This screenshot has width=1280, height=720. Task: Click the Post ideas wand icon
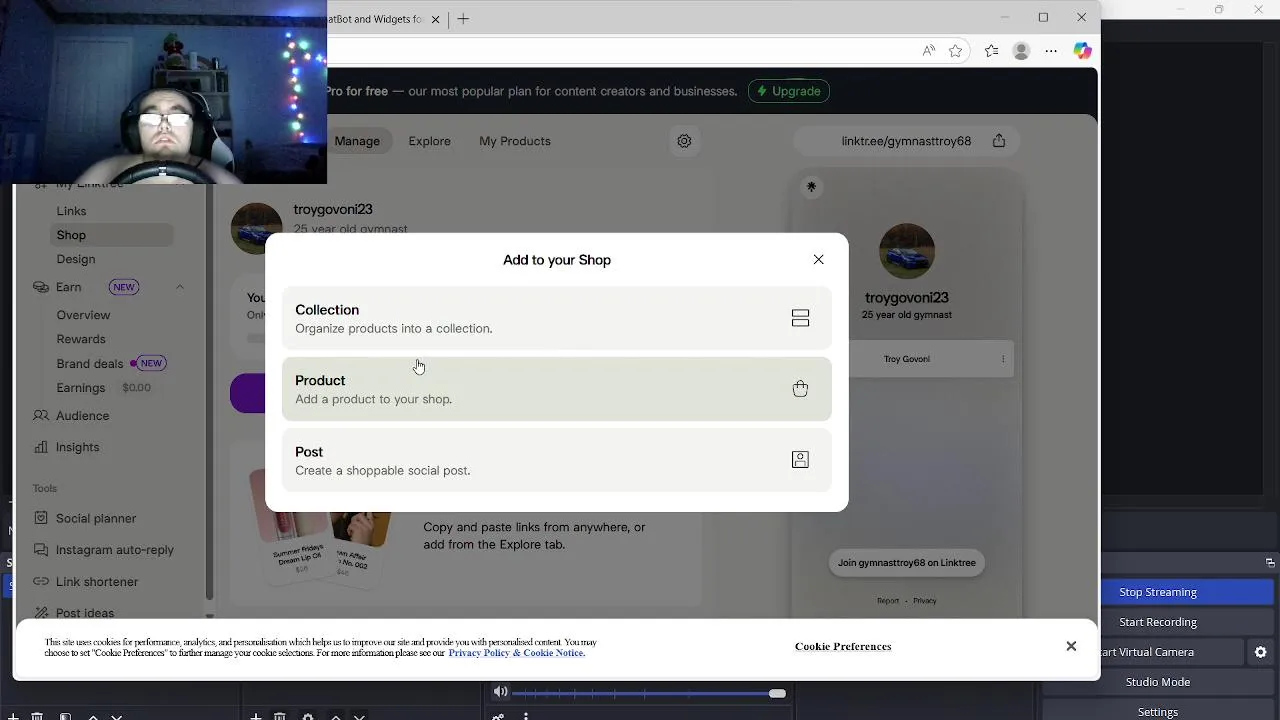[x=41, y=612]
